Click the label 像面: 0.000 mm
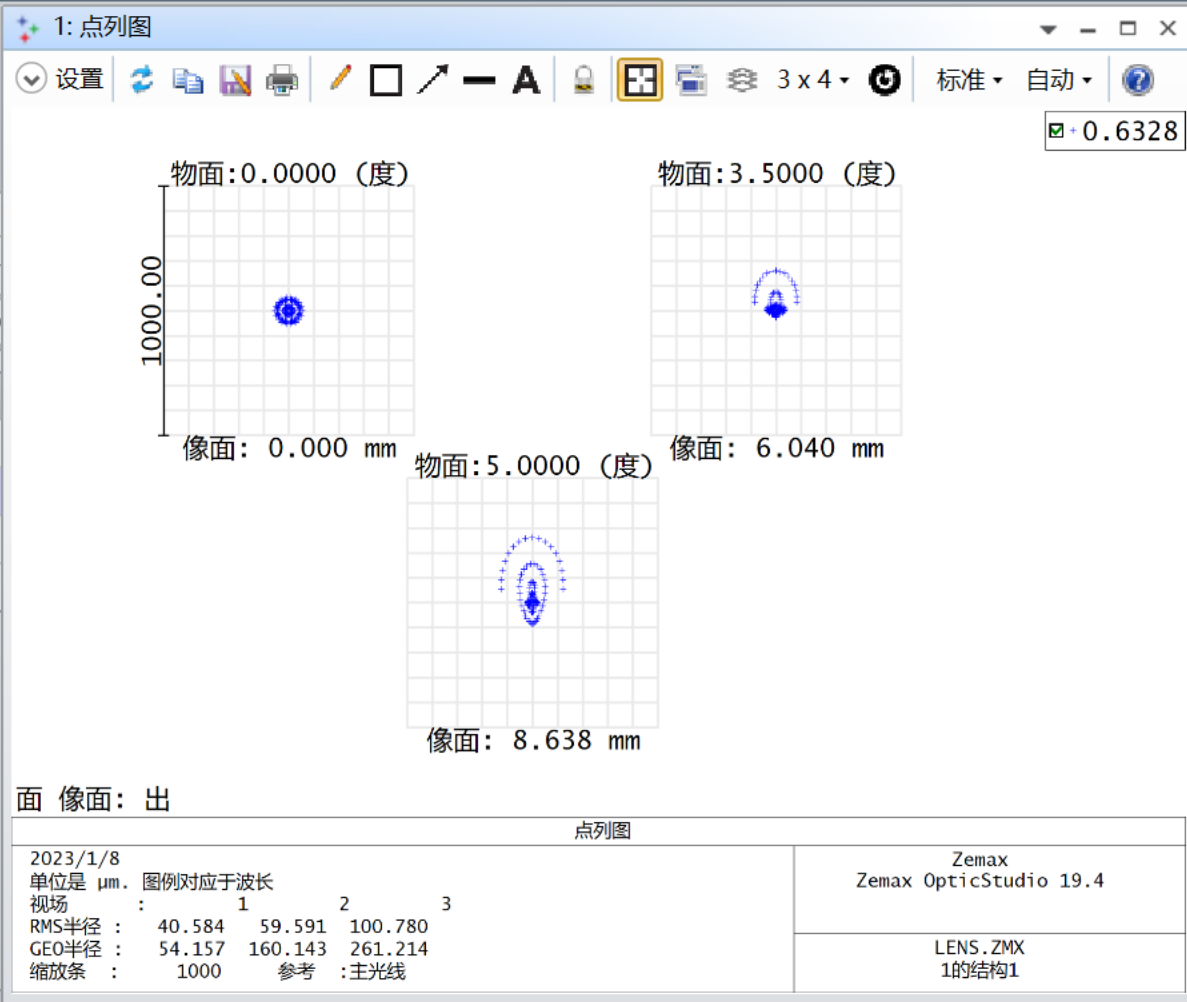This screenshot has height=1002, width=1187. (289, 448)
